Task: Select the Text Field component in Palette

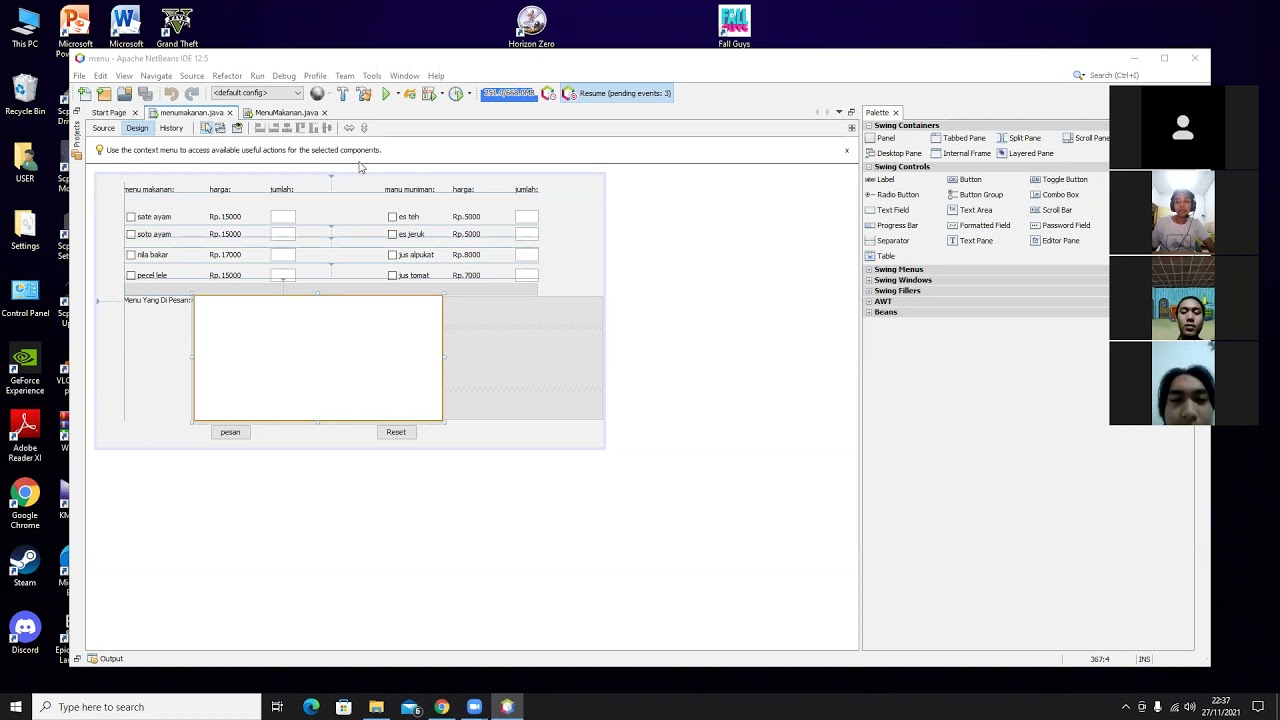Action: [887, 210]
